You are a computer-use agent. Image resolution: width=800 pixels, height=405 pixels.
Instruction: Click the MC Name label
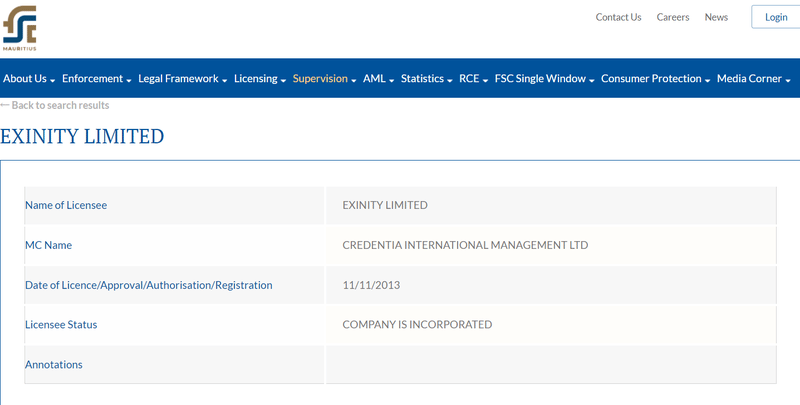(48, 245)
